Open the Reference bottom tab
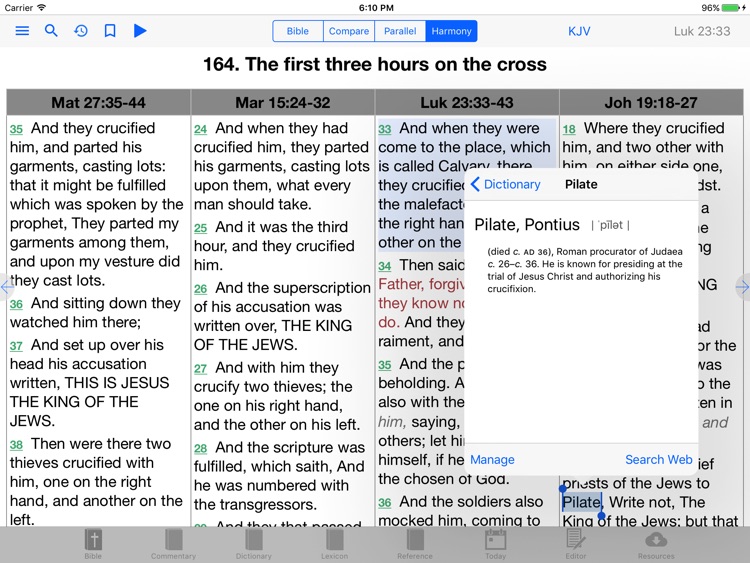 pos(415,544)
